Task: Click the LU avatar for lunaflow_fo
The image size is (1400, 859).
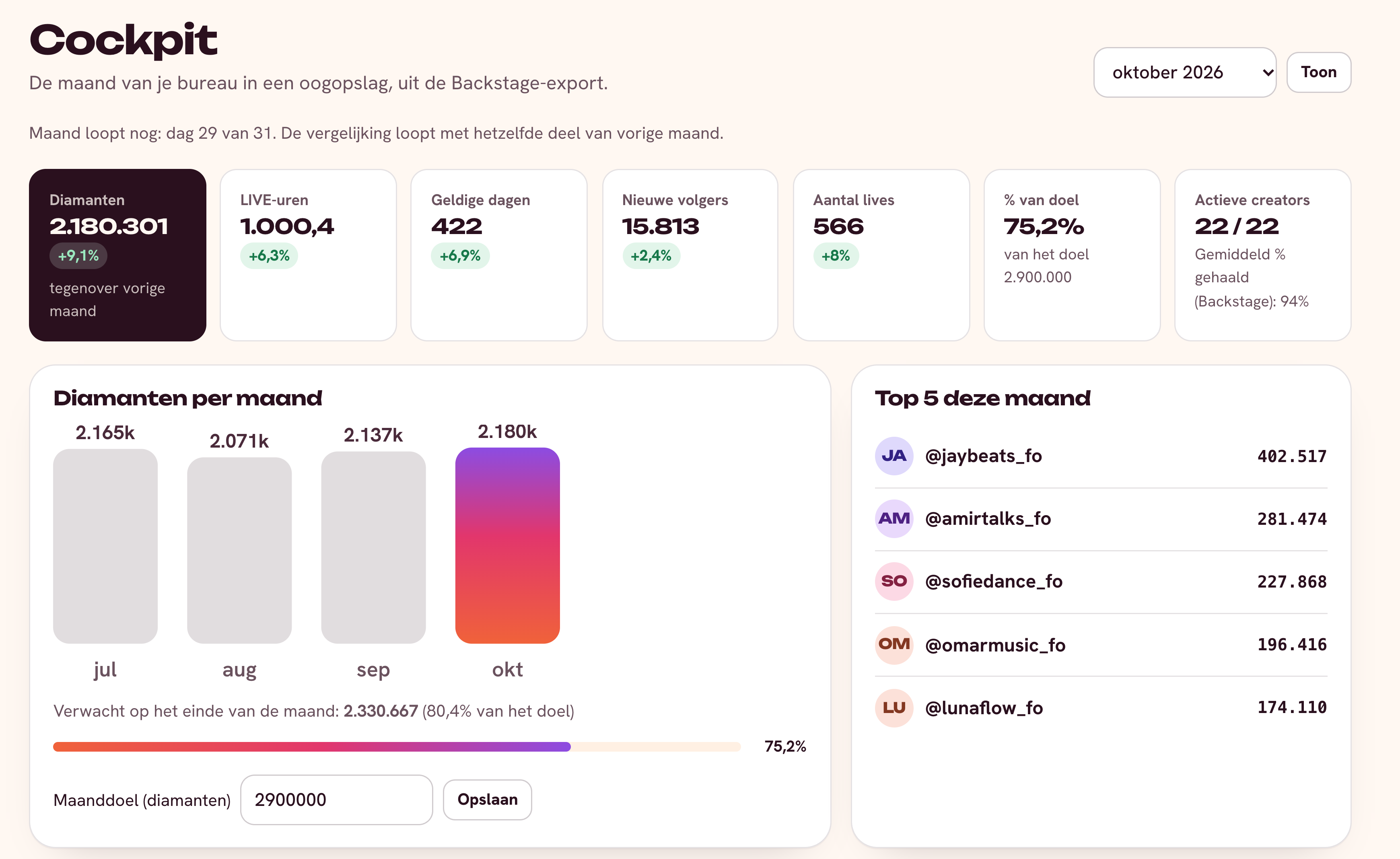Action: click(894, 708)
